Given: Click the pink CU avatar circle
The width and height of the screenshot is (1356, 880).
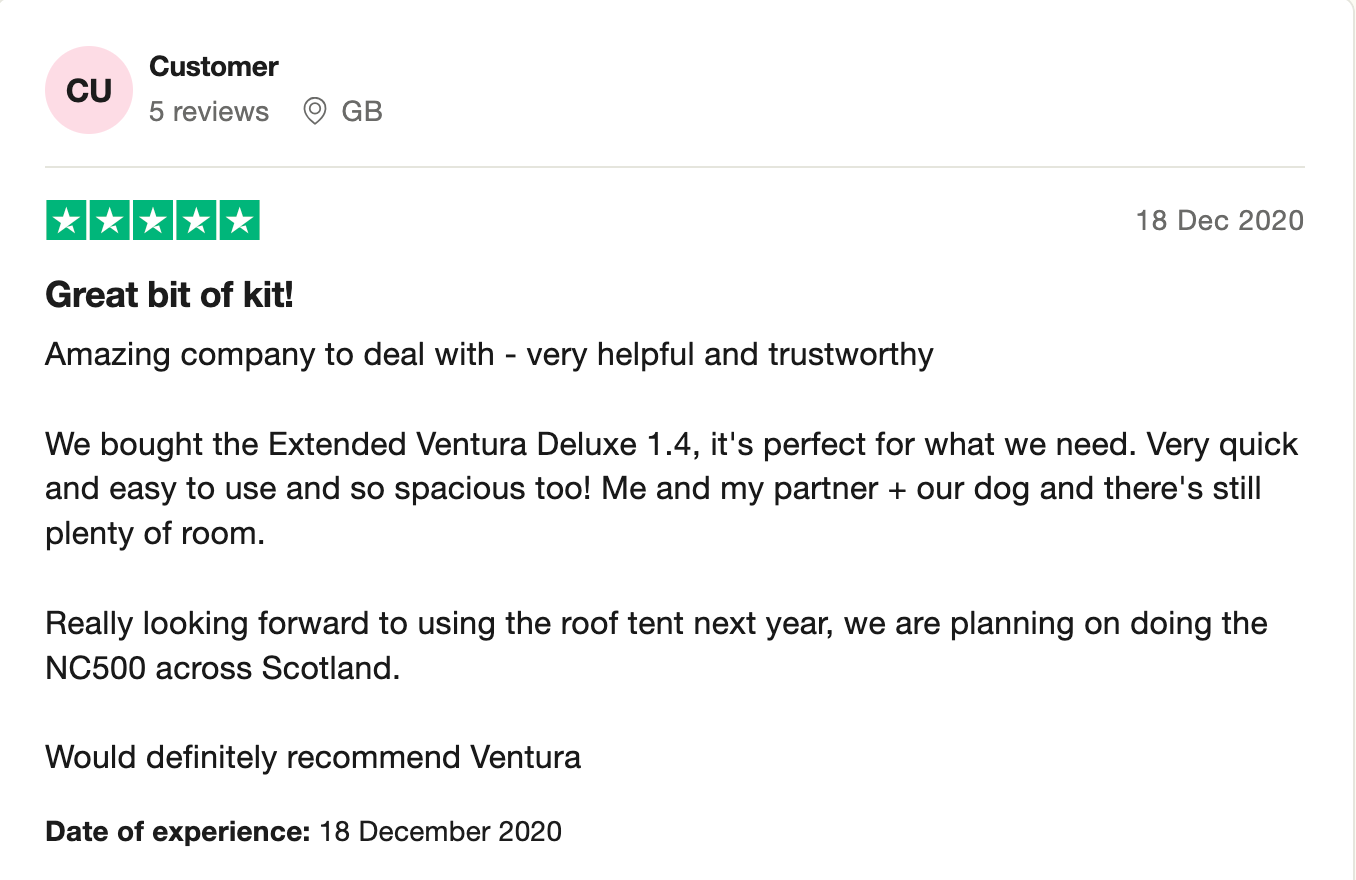Looking at the screenshot, I should point(89,90).
